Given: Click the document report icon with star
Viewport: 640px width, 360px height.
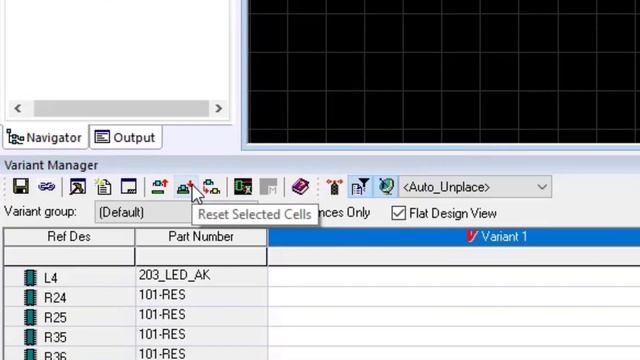Looking at the screenshot, I should click(x=103, y=187).
